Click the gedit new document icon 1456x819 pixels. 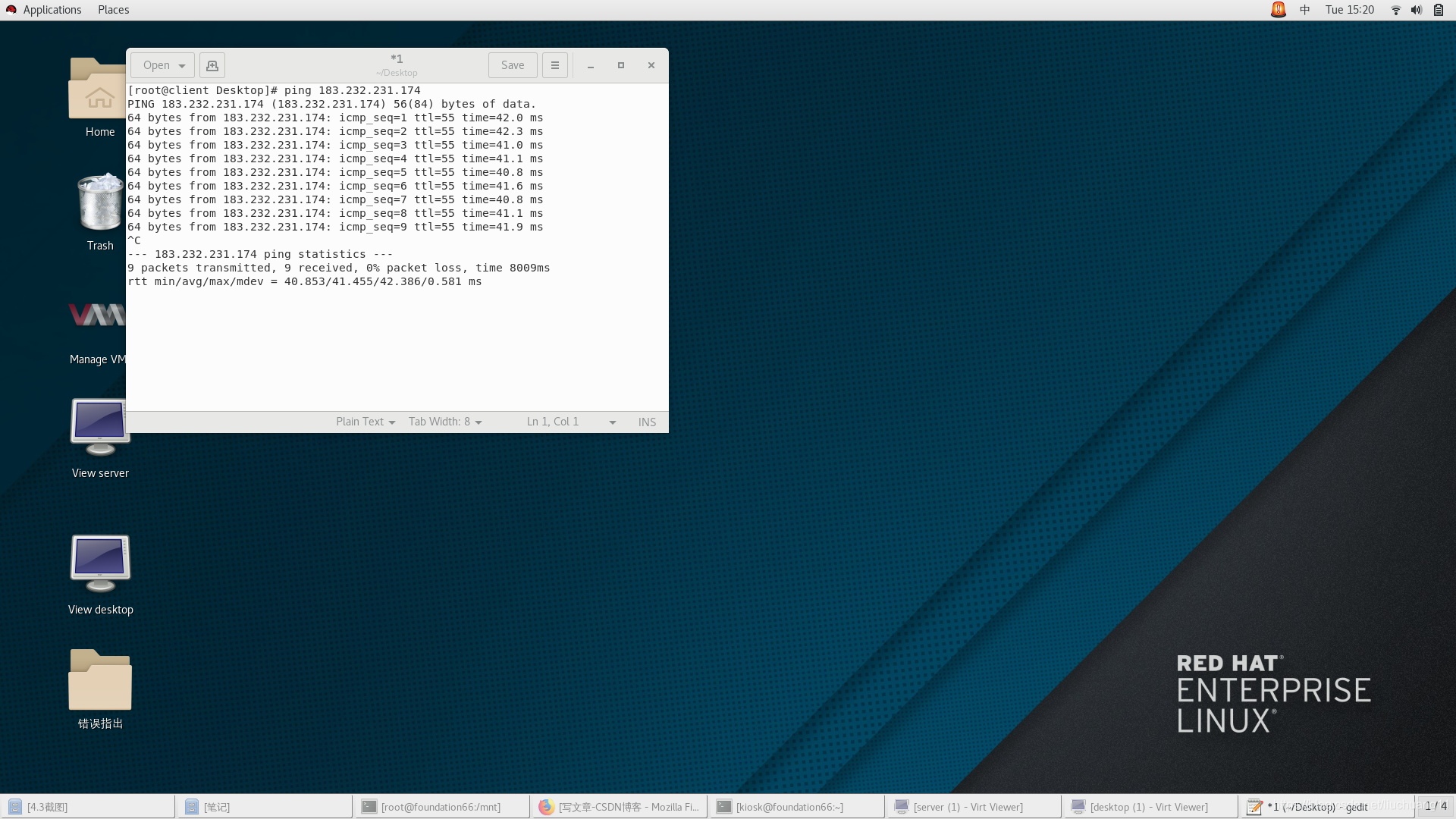tap(212, 65)
